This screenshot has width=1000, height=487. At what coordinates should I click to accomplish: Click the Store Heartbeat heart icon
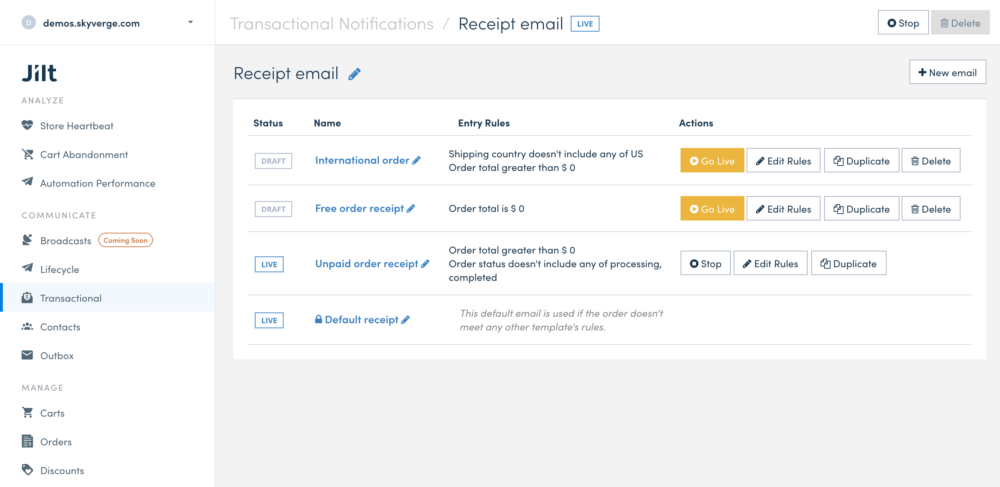click(27, 126)
